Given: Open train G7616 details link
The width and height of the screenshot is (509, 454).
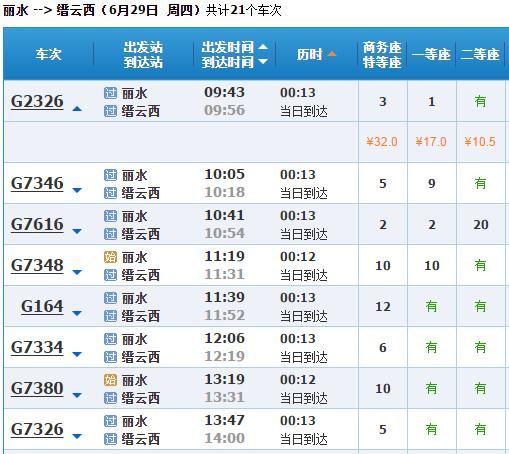Looking at the screenshot, I should click(37, 224).
